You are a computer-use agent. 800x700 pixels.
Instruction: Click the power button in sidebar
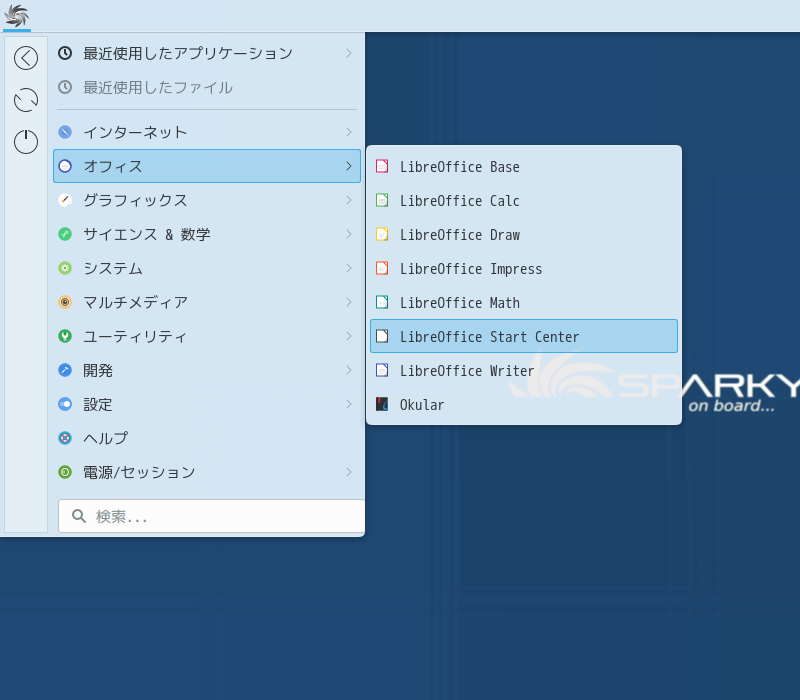tap(26, 142)
